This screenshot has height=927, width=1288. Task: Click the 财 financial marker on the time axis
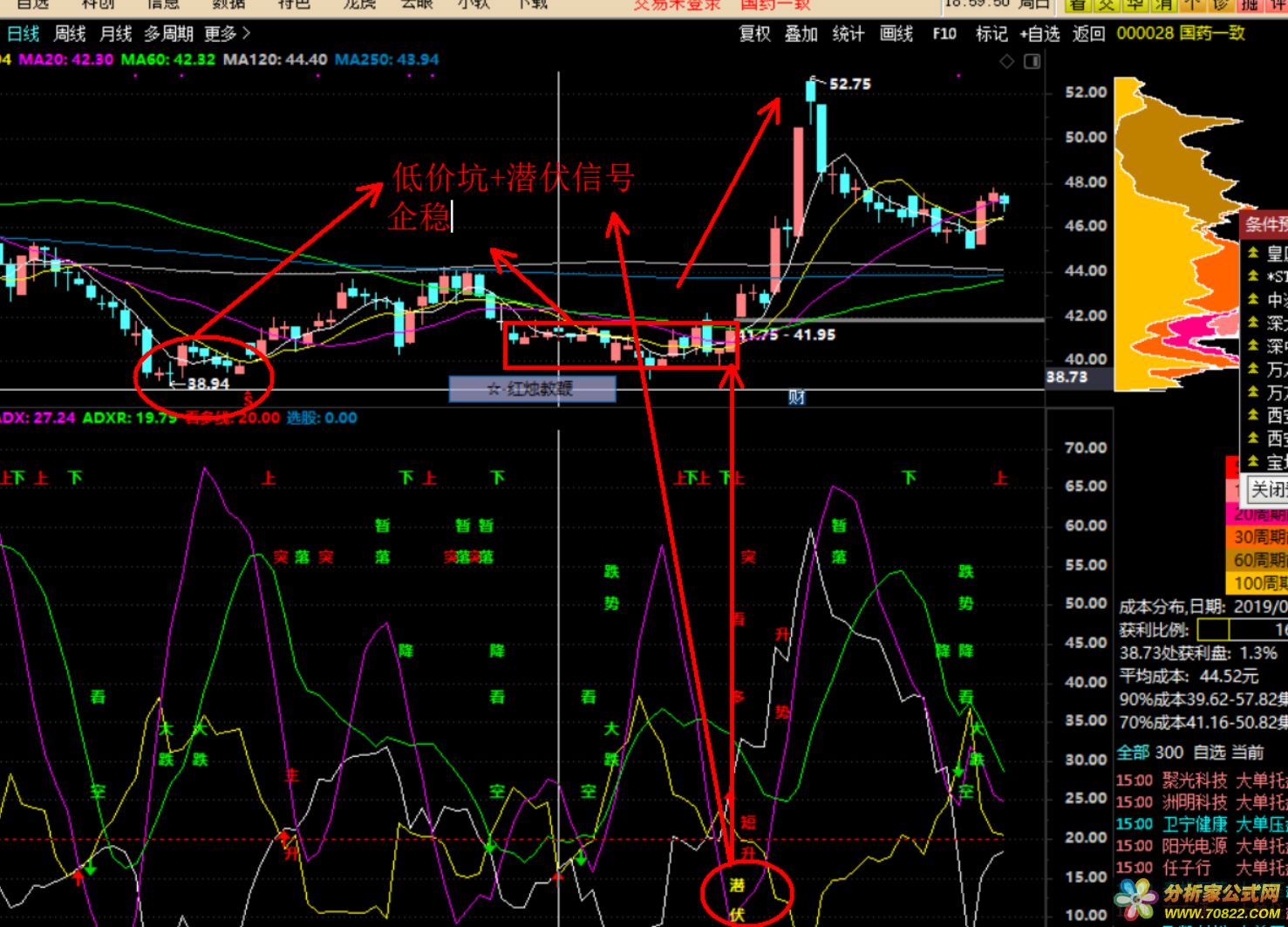796,398
